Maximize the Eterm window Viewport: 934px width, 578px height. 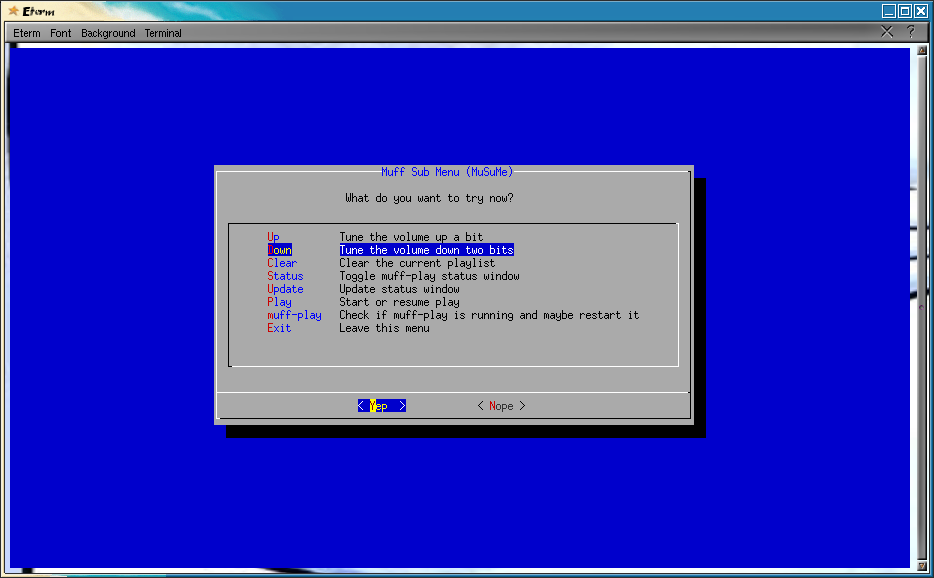point(905,11)
